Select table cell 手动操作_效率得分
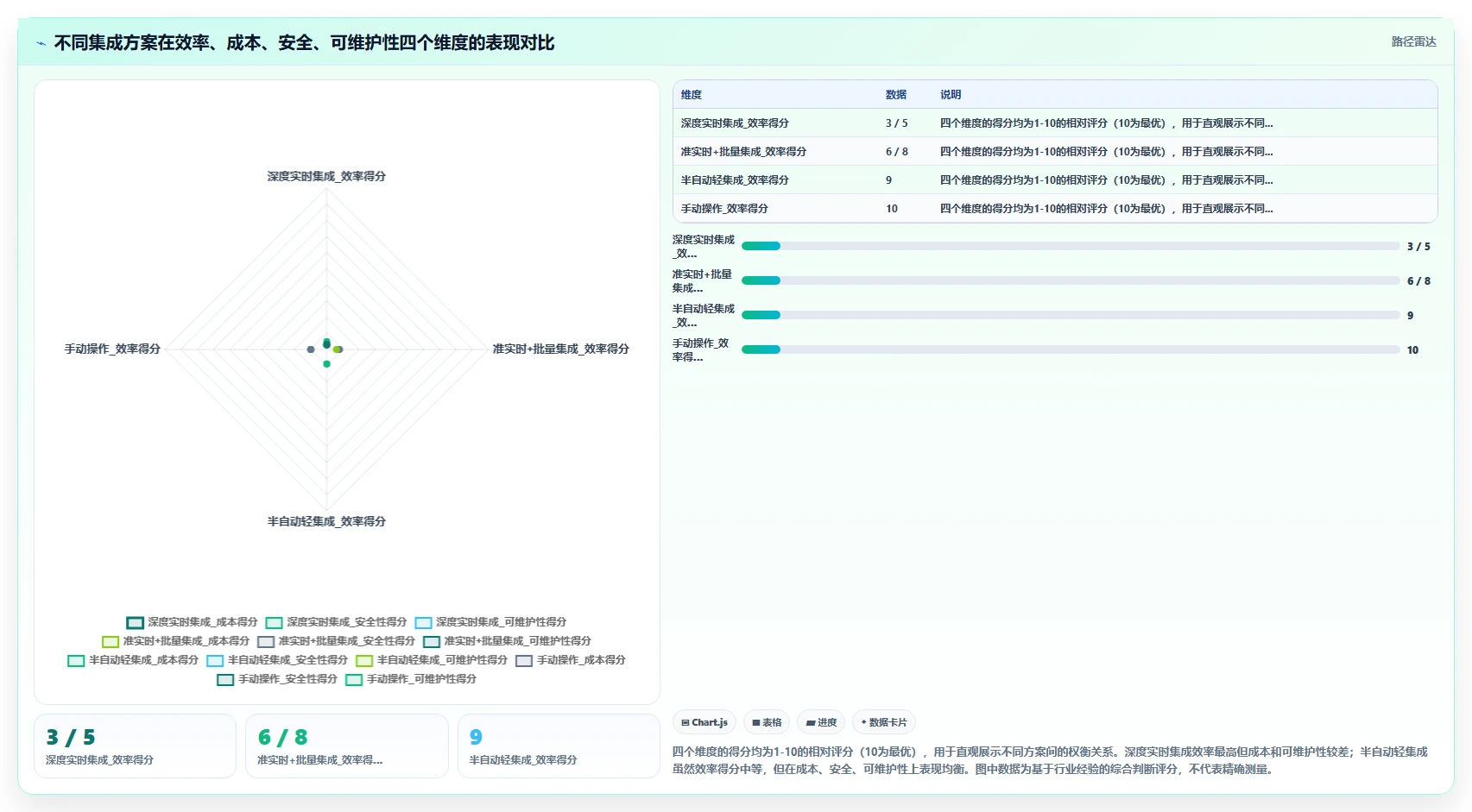 (724, 209)
